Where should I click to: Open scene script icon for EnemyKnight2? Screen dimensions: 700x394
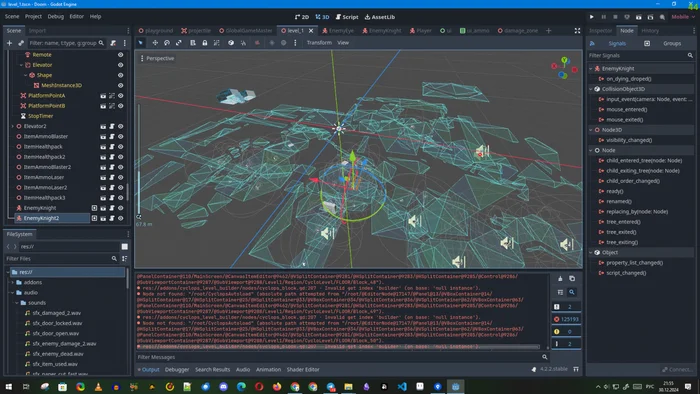[x=112, y=218]
